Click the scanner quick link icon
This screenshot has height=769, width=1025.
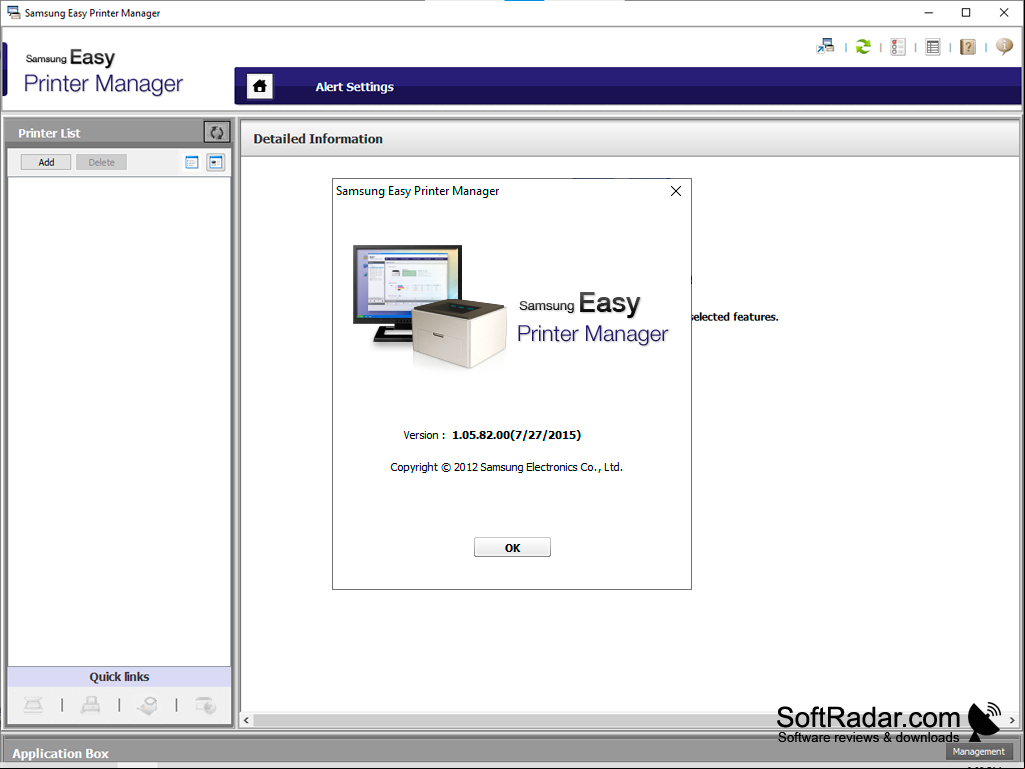(x=33, y=705)
